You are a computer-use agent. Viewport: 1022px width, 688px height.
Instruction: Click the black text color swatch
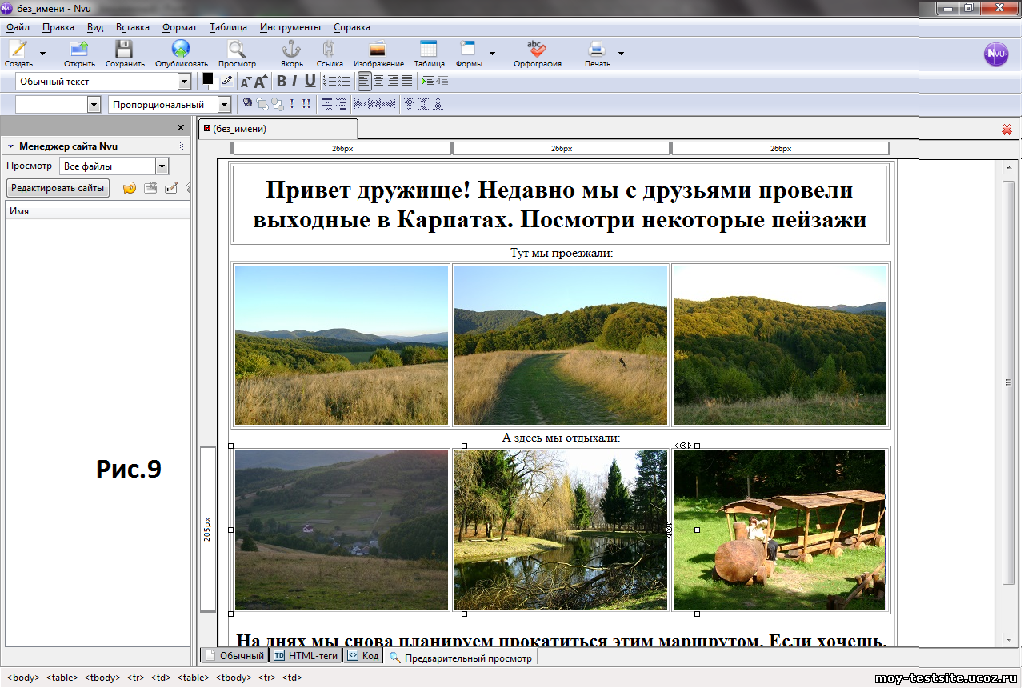pyautogui.click(x=208, y=78)
